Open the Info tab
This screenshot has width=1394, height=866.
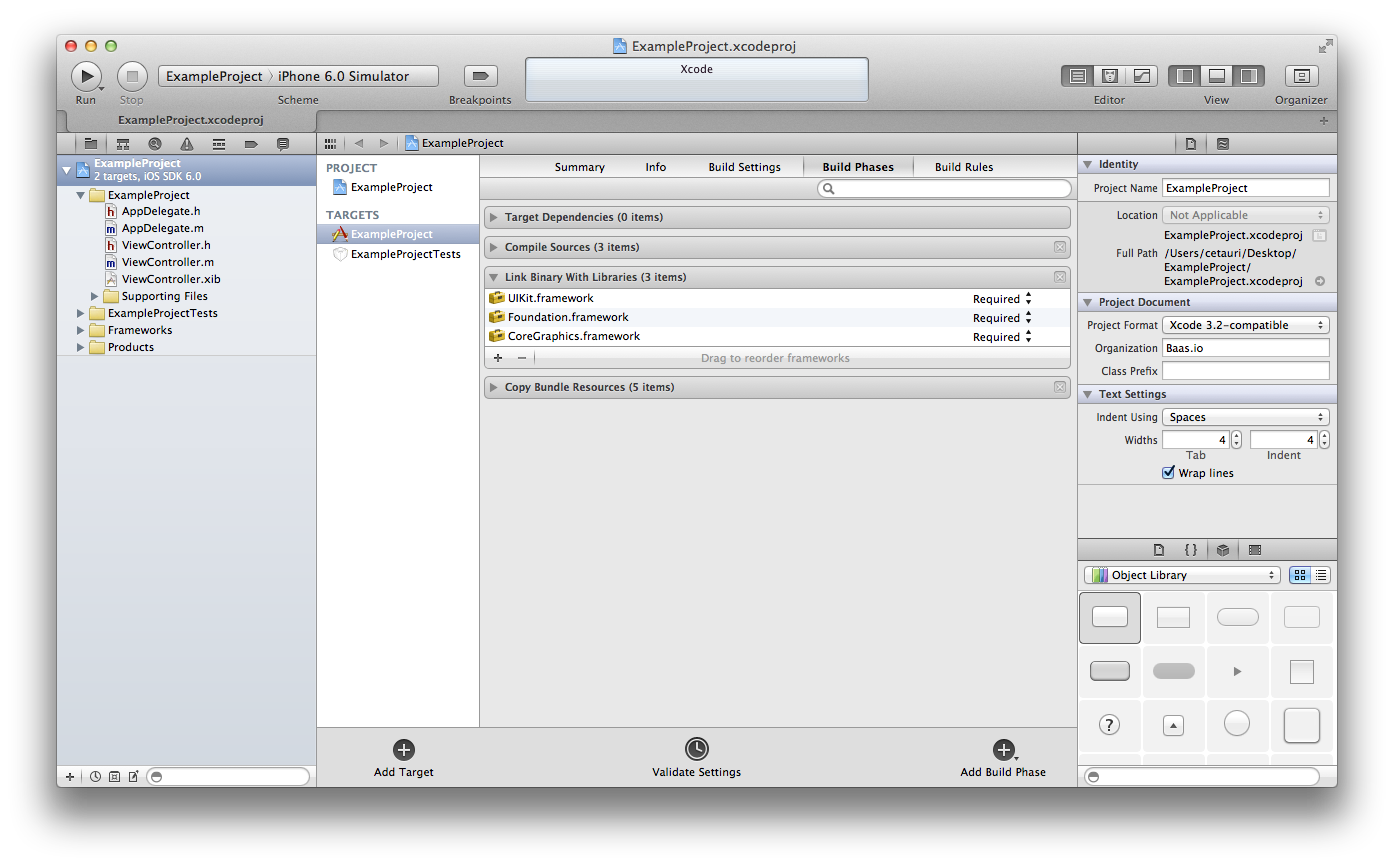pyautogui.click(x=656, y=167)
